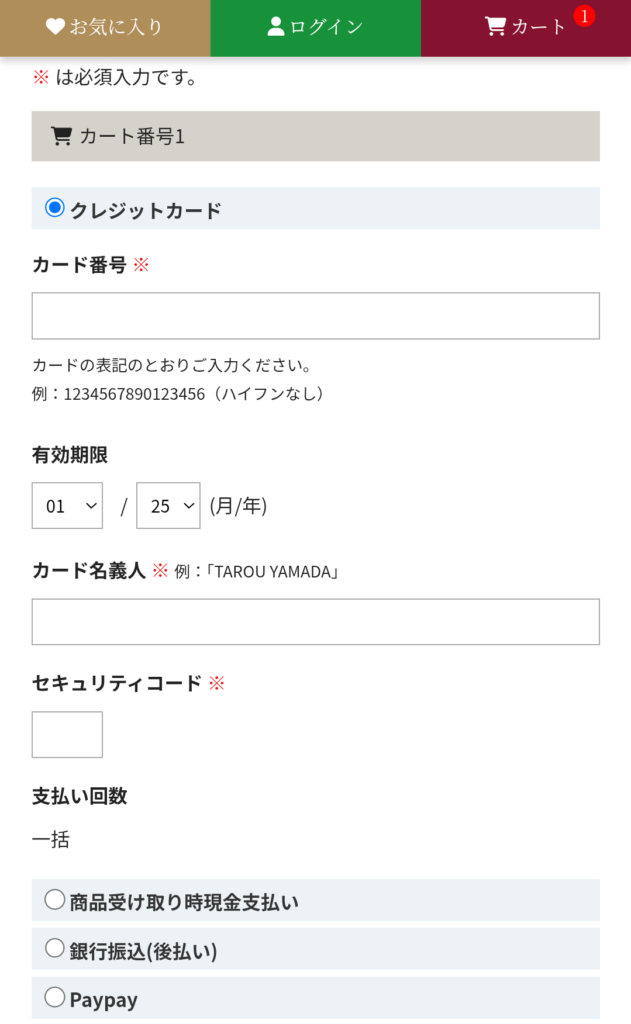Viewport: 631px width, 1024px height.
Task: Click the user icon beside ログイン
Action: pyautogui.click(x=276, y=27)
